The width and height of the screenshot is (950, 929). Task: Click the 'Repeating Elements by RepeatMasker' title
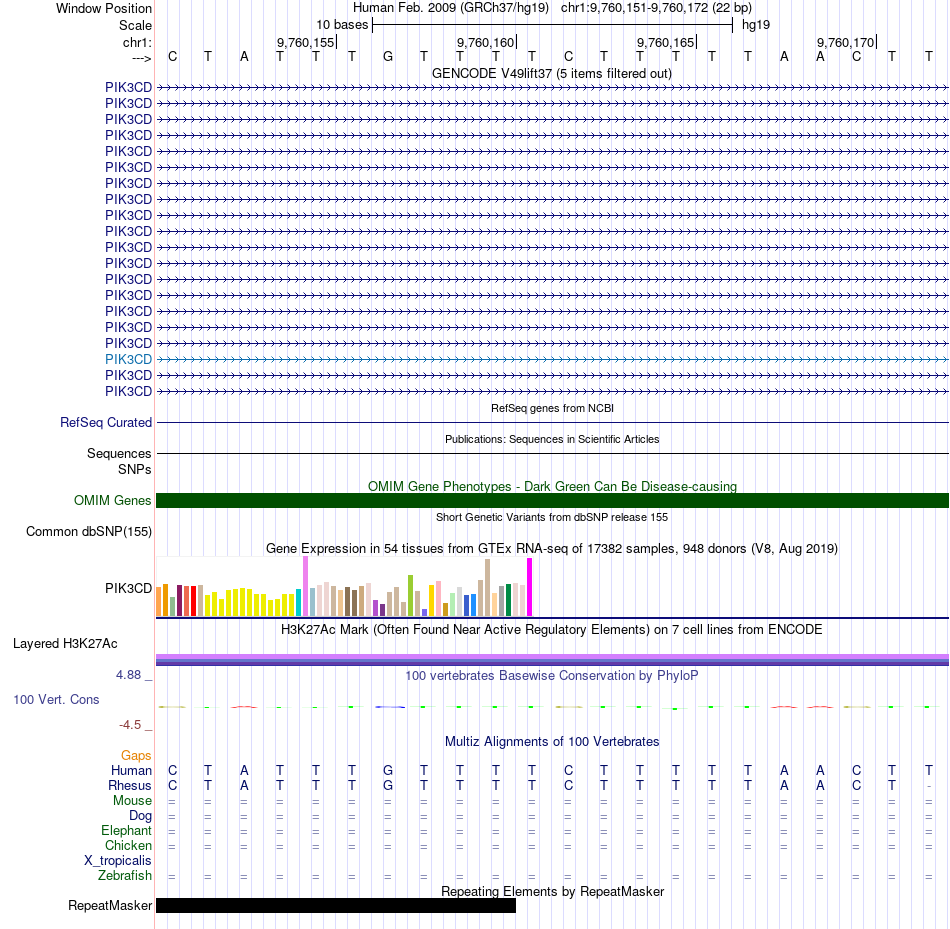tap(553, 891)
